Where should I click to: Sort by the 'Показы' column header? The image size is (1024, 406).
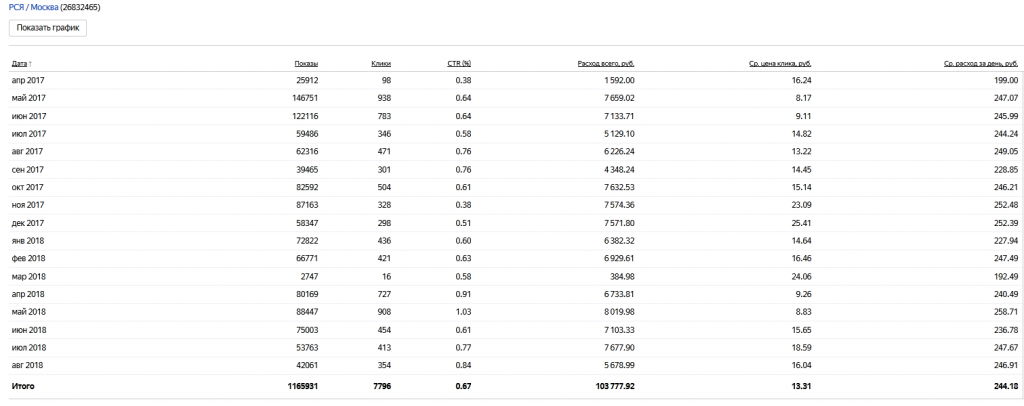(x=306, y=63)
